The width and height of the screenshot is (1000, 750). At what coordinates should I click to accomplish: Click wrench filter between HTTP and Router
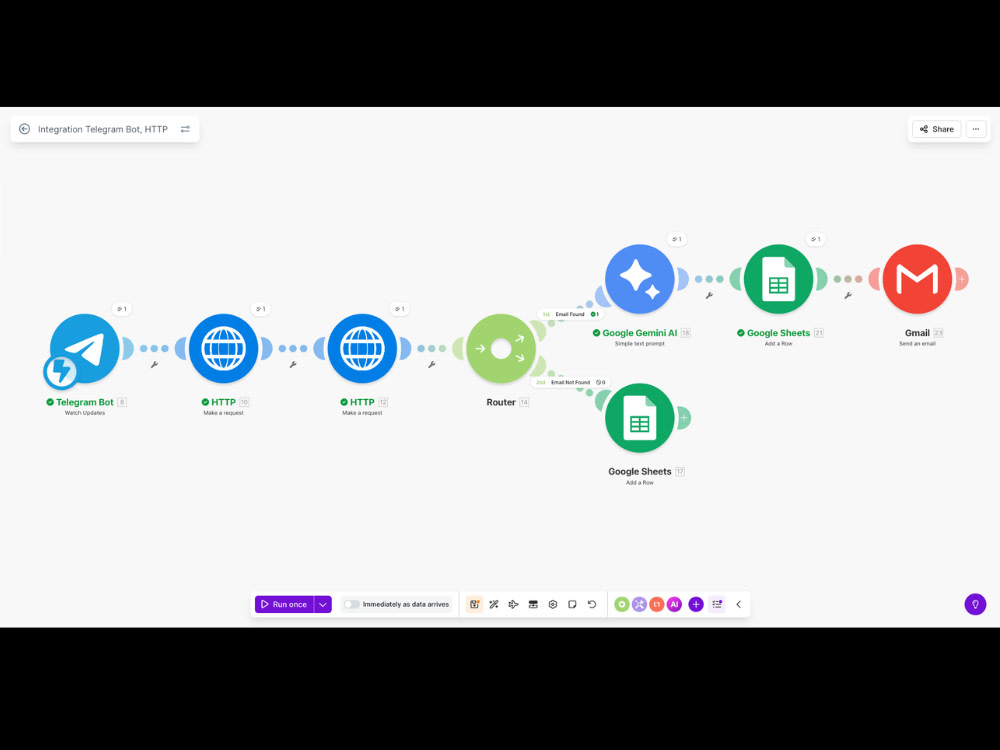click(x=432, y=365)
